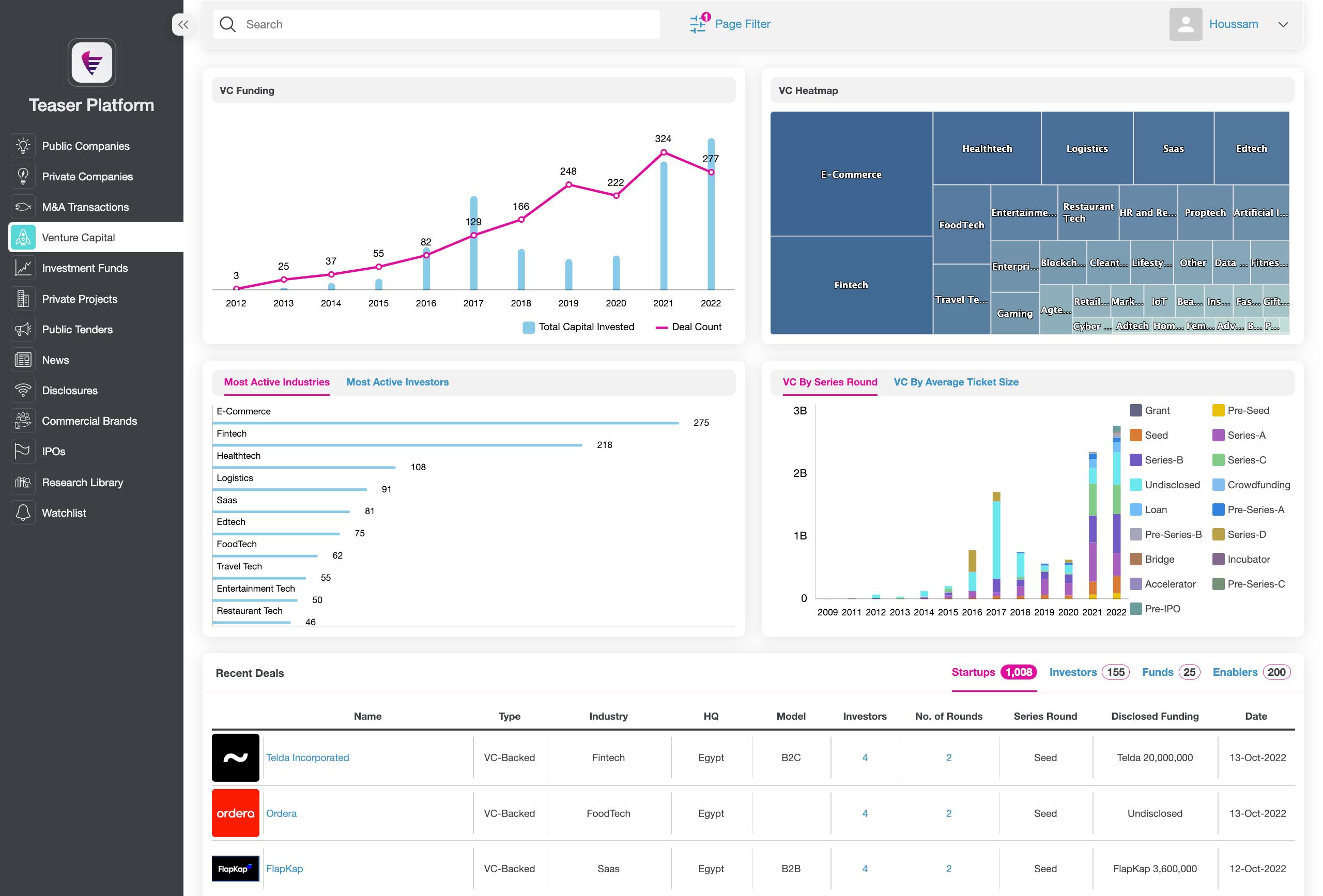Click the Investment Funds chart icon
The height and width of the screenshot is (896, 1323).
(23, 268)
